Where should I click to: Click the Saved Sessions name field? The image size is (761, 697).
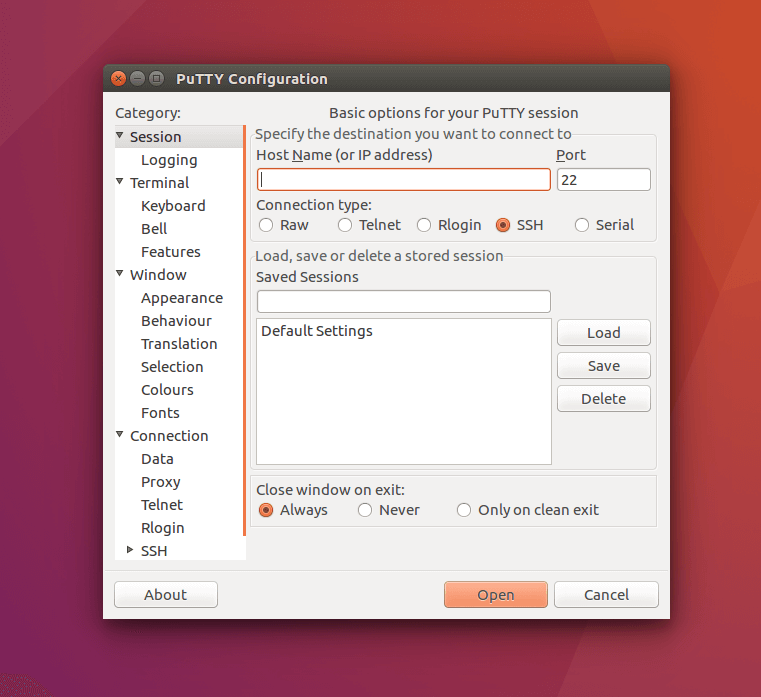404,301
